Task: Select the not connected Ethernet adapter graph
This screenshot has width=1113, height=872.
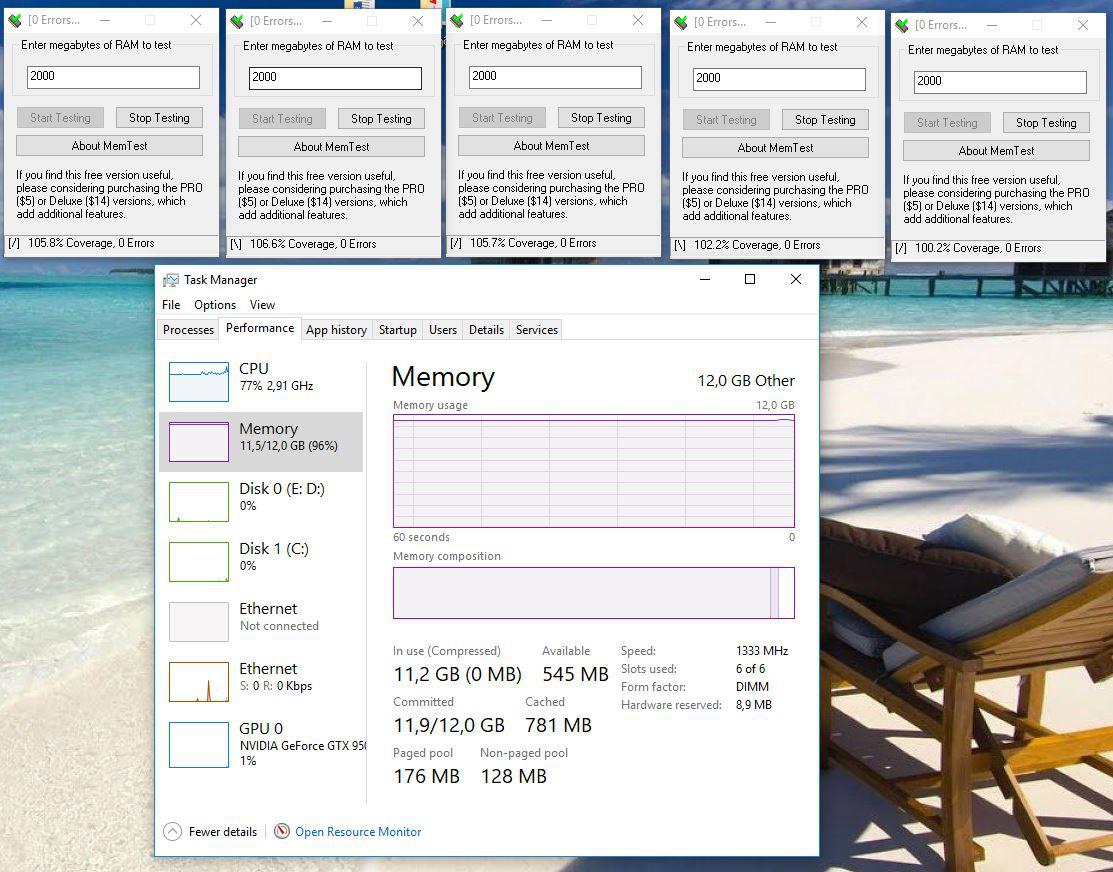Action: click(x=199, y=621)
